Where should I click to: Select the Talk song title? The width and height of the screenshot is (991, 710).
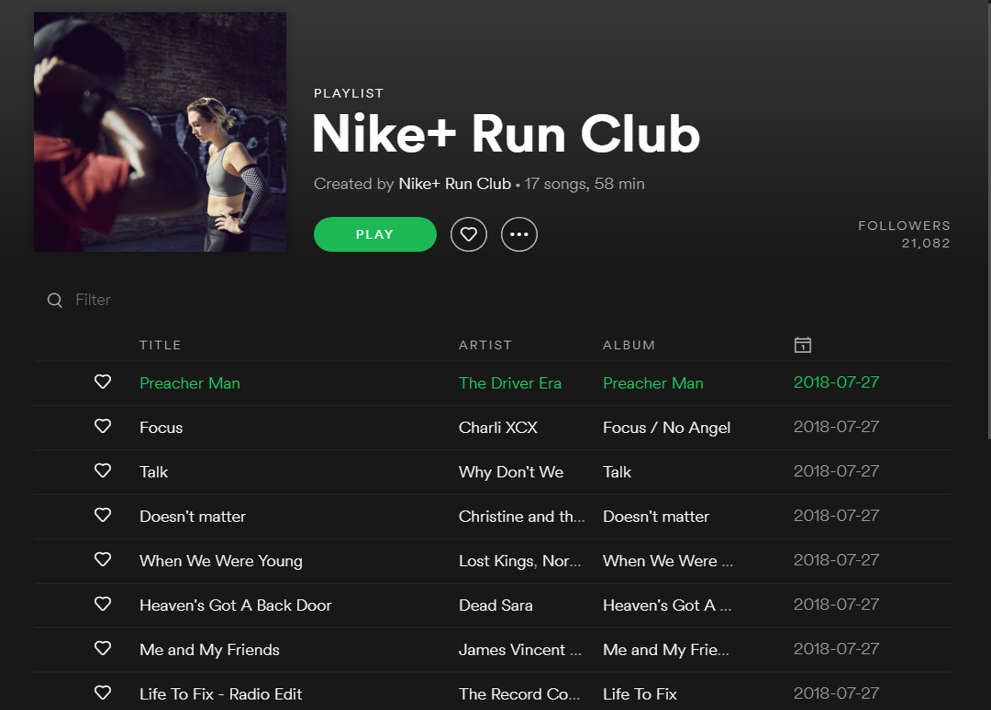[154, 472]
